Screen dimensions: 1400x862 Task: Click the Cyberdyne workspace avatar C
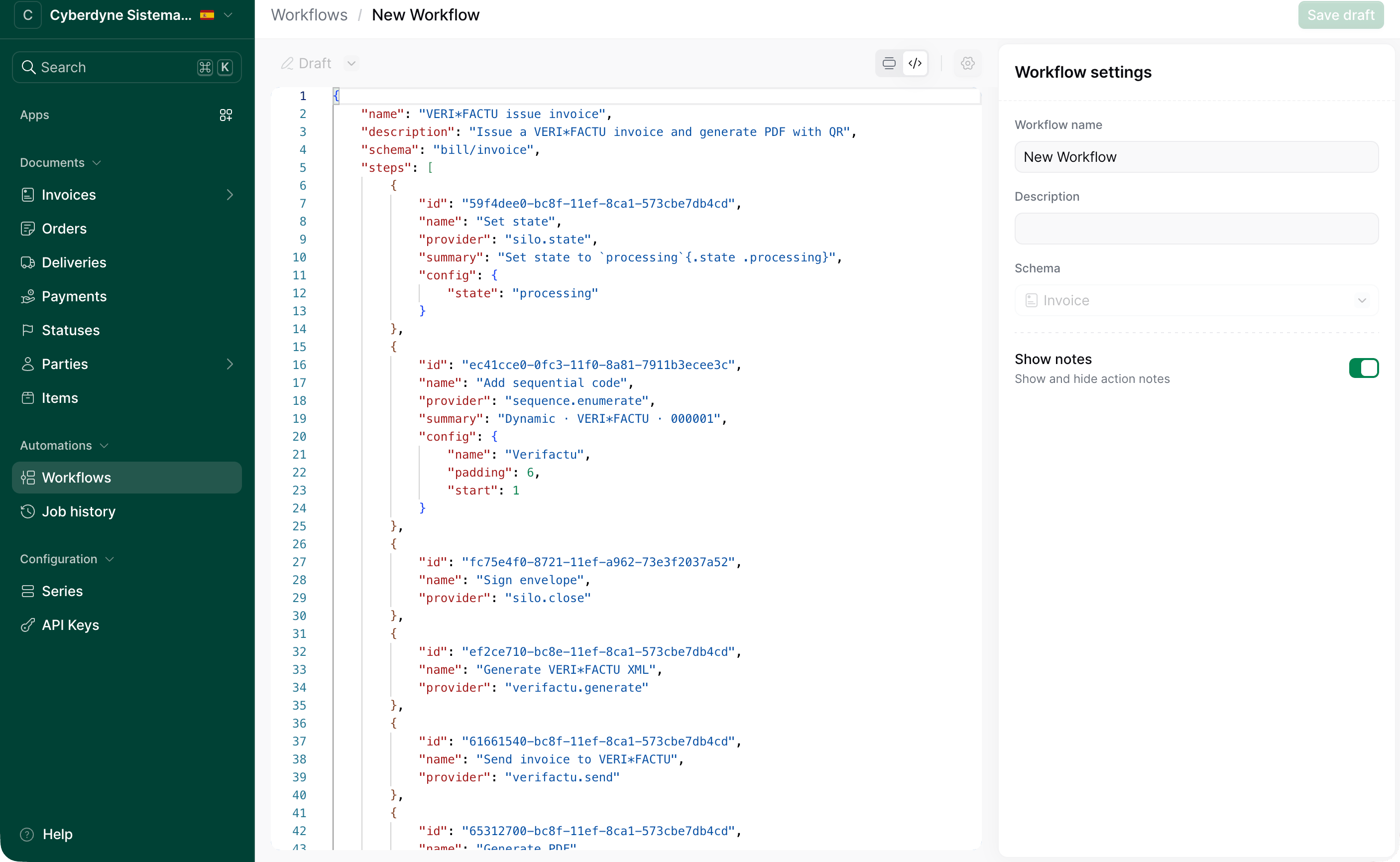click(x=27, y=15)
